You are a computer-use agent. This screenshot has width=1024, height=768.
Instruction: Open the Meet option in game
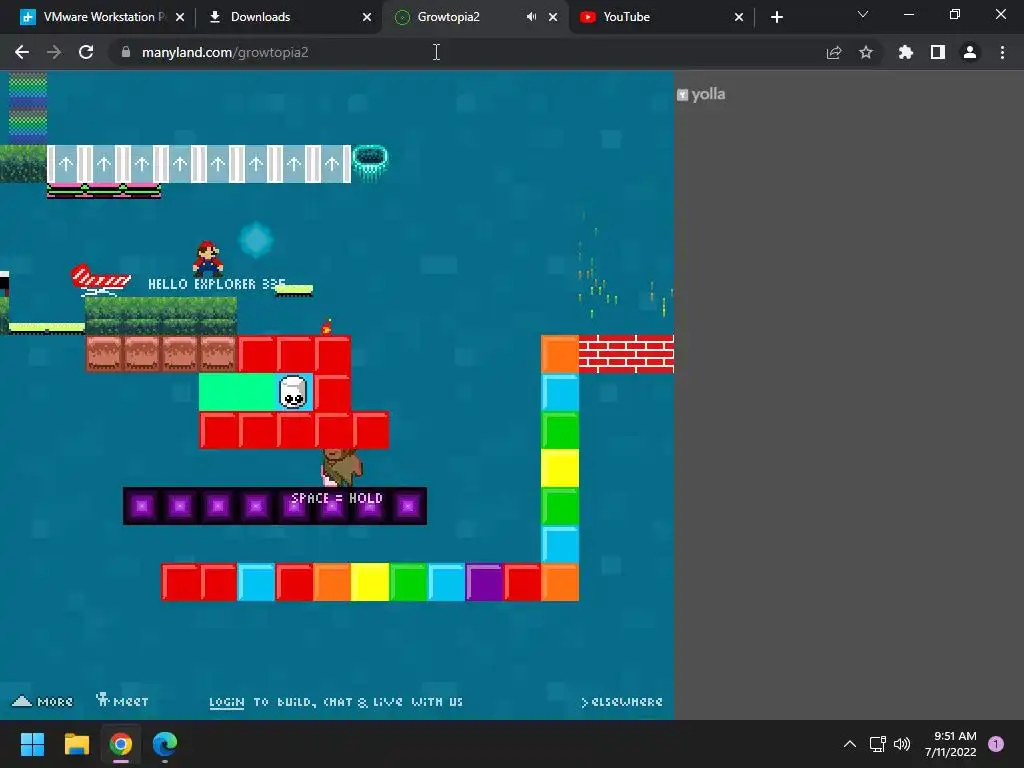pyautogui.click(x=122, y=701)
